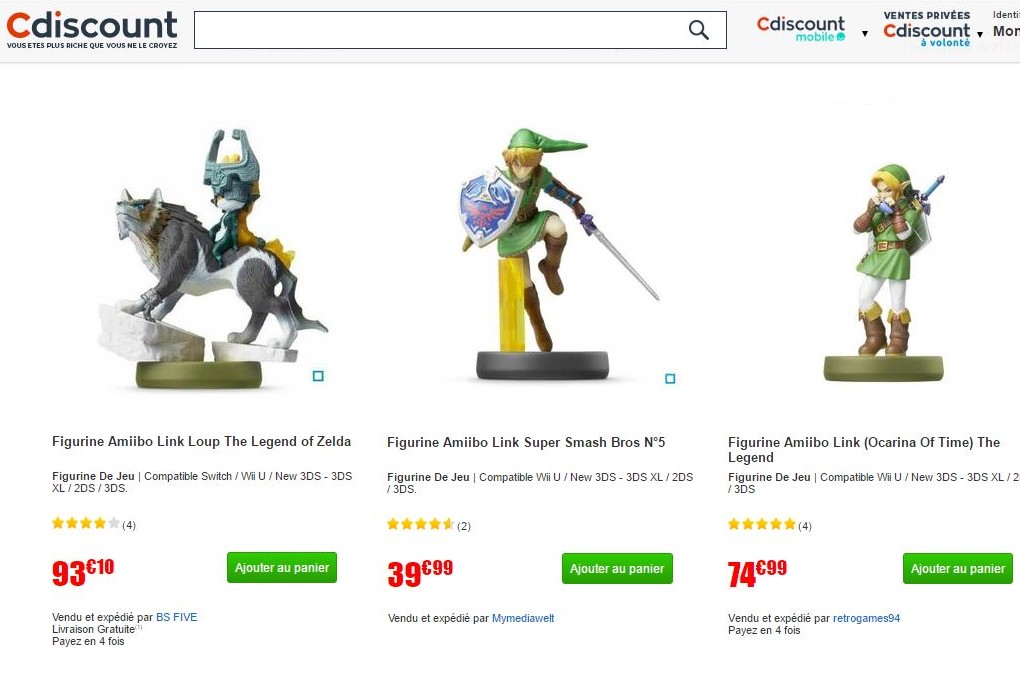Open seller retrogames94 link
This screenshot has width=1020, height=690.
coord(866,618)
